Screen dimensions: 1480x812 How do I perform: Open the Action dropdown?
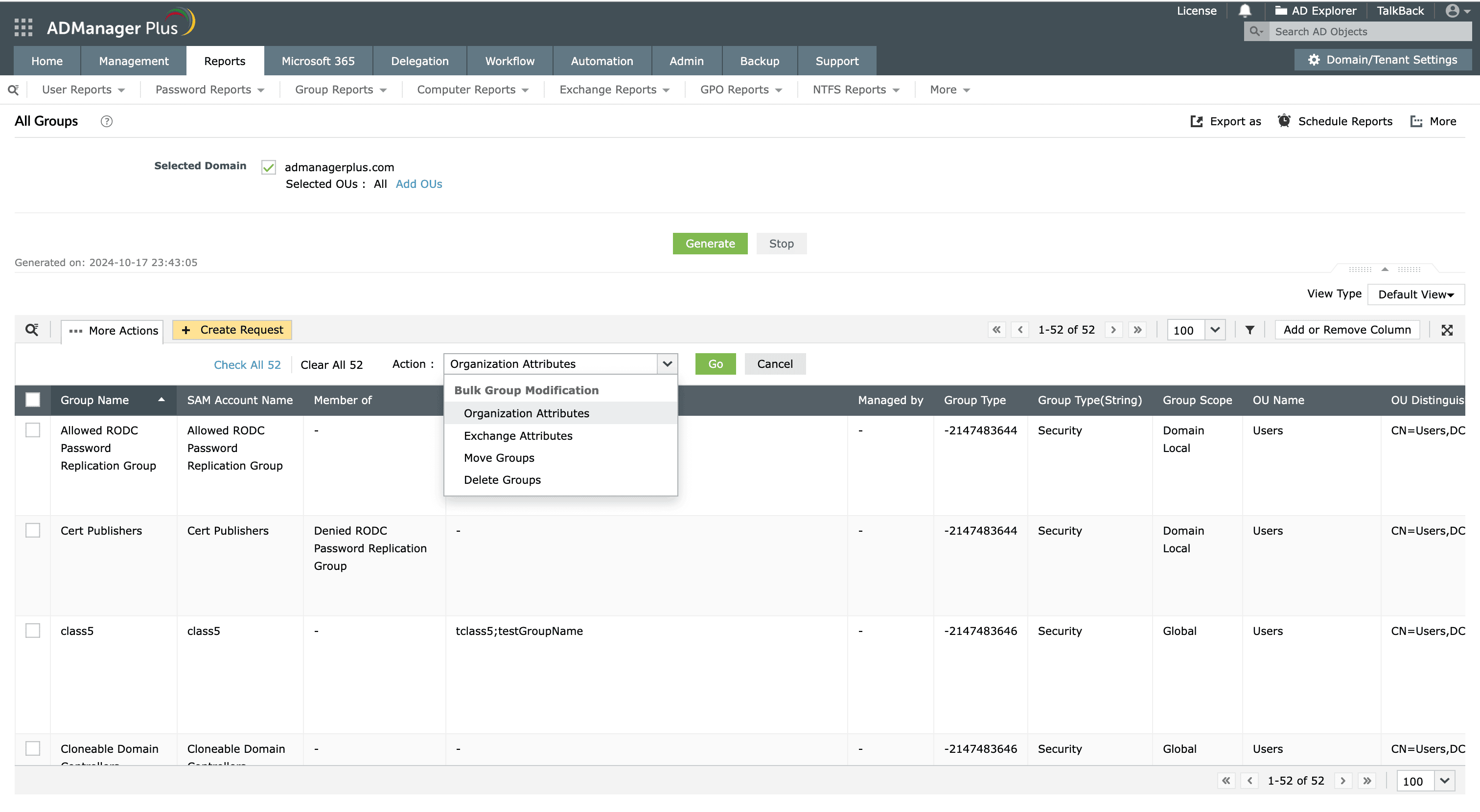[667, 363]
